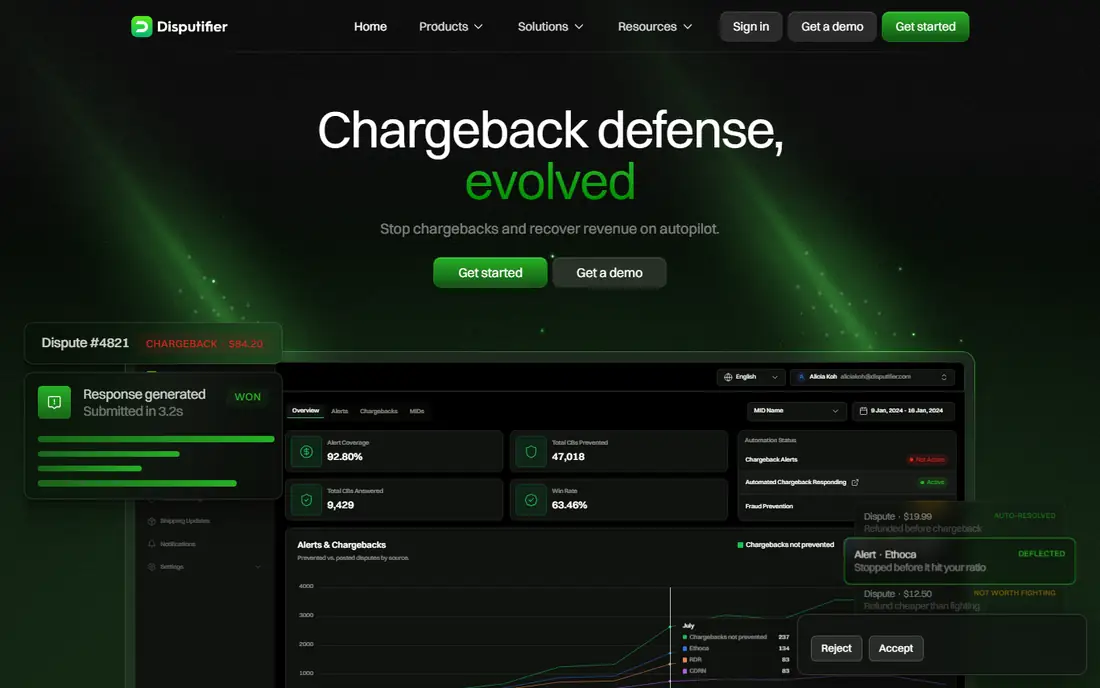The image size is (1100, 688).
Task: Click the hero Get started button
Action: (x=490, y=273)
